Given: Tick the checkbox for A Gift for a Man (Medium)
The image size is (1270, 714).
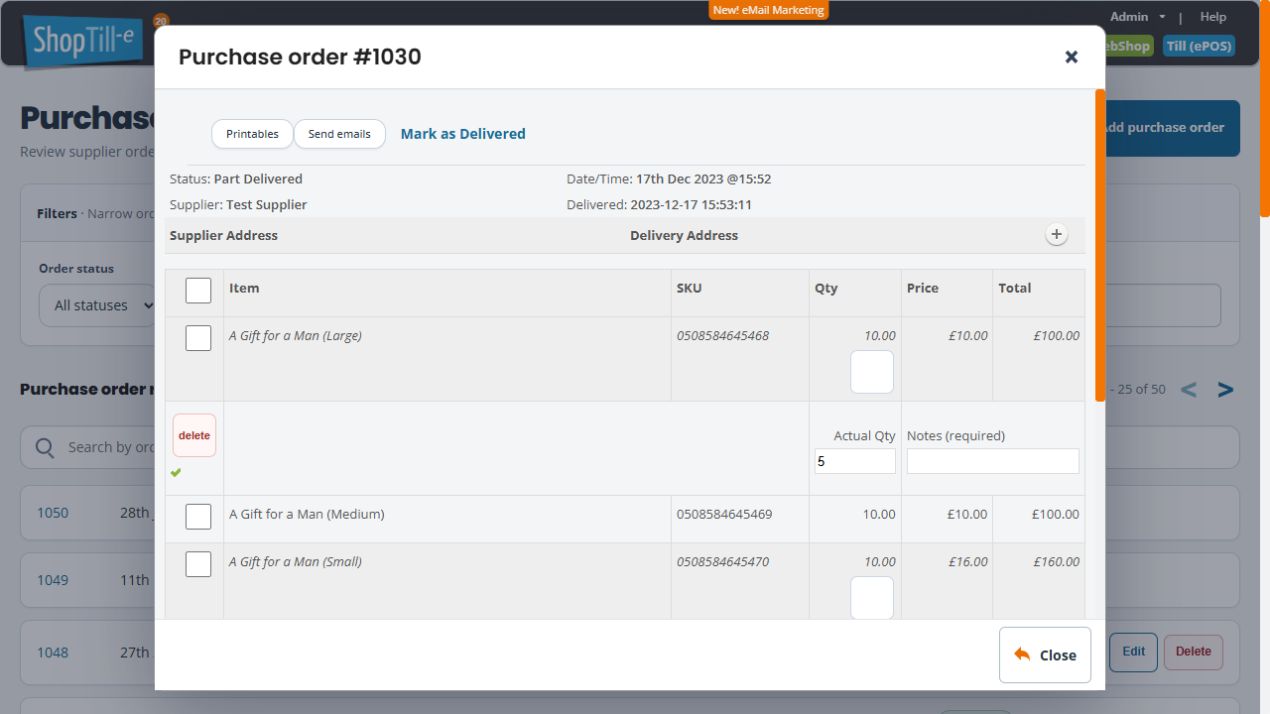Looking at the screenshot, I should coord(198,516).
